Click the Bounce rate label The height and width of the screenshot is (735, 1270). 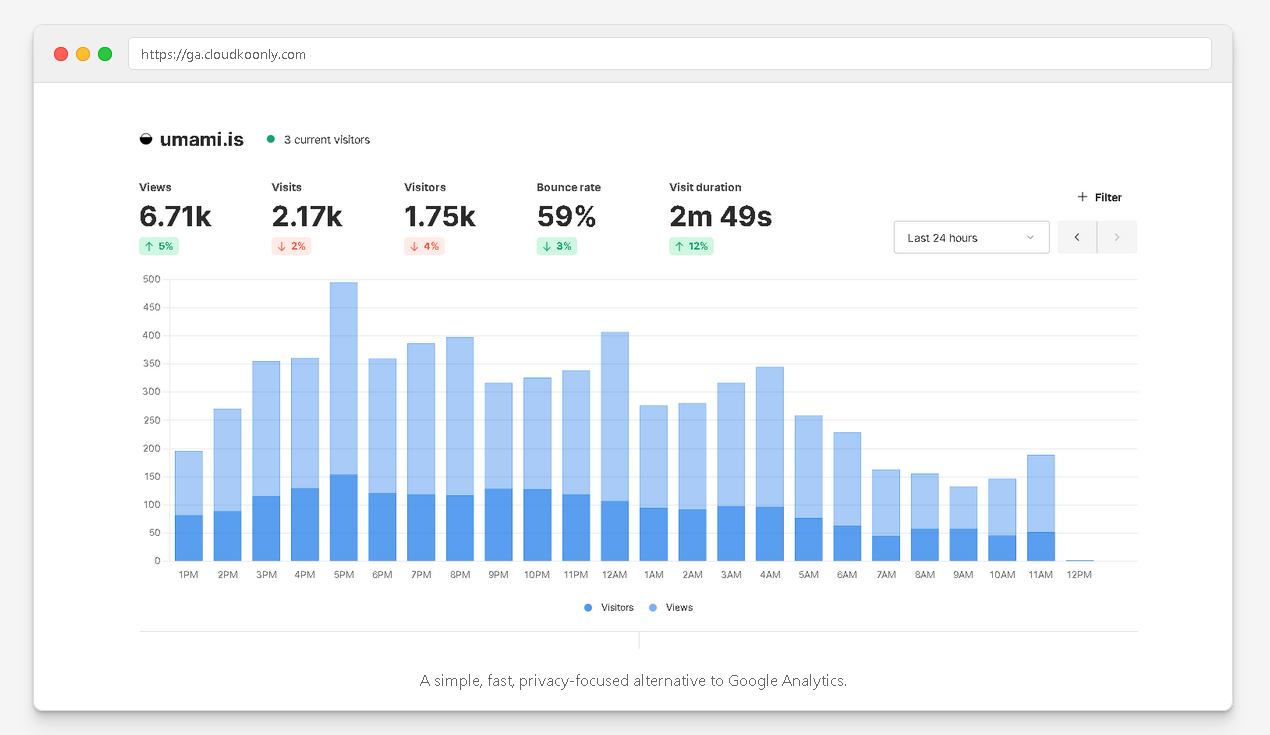point(569,187)
